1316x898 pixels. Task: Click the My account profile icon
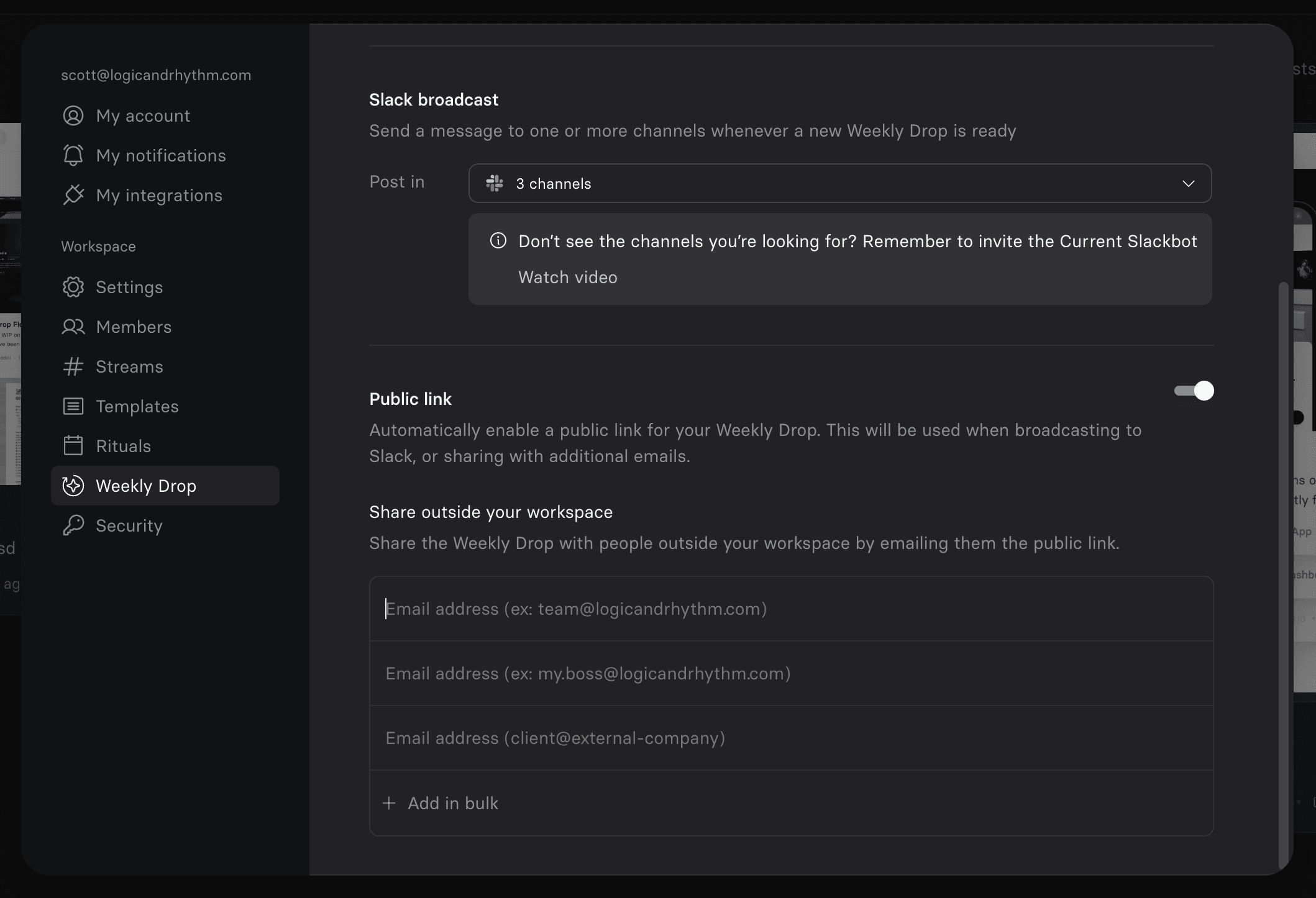73,116
